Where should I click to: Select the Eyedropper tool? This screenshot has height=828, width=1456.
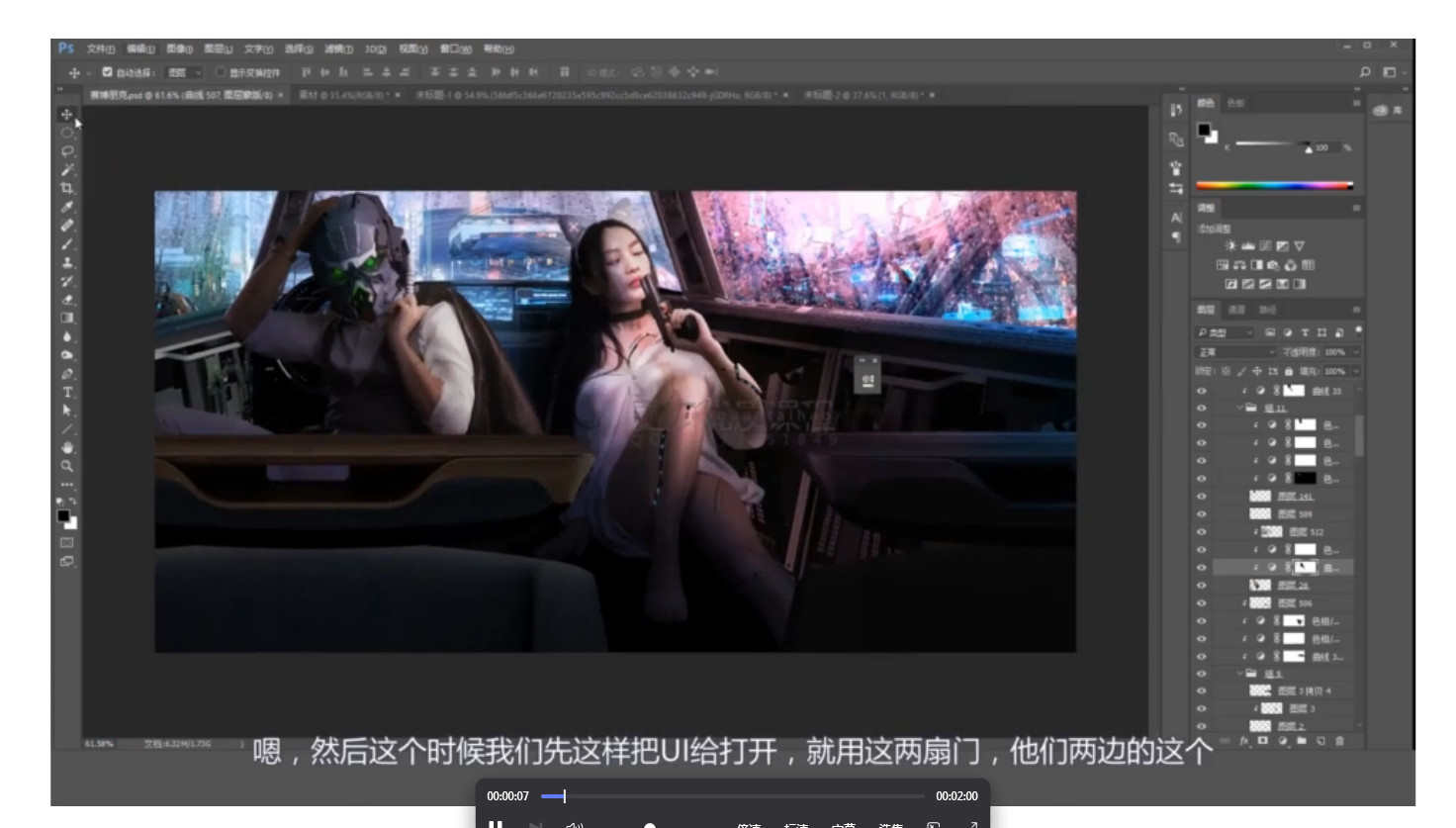(x=67, y=207)
